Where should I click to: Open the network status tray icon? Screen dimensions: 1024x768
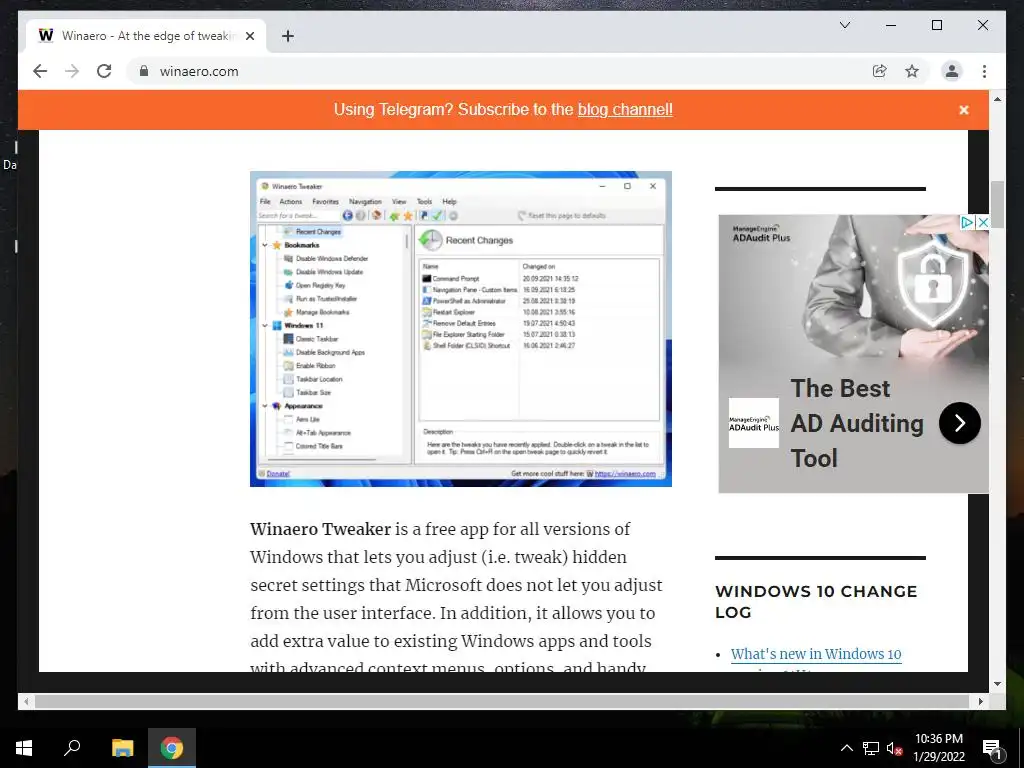pos(871,748)
